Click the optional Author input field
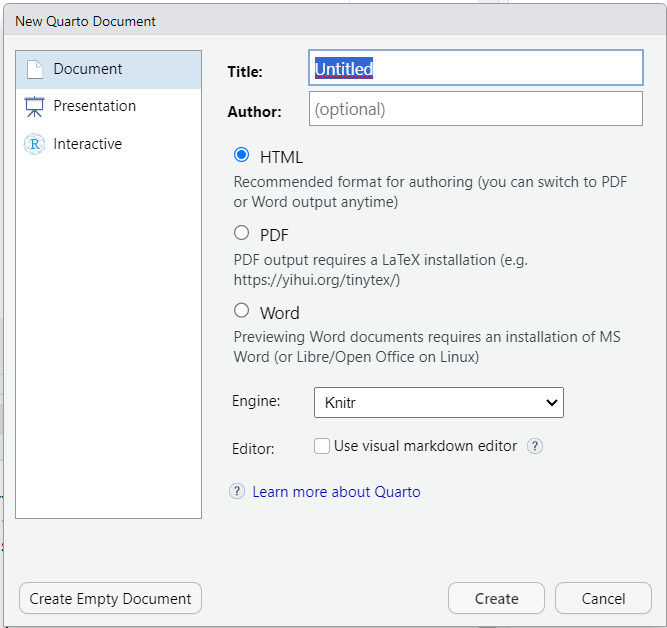This screenshot has width=667, height=628. pos(476,109)
